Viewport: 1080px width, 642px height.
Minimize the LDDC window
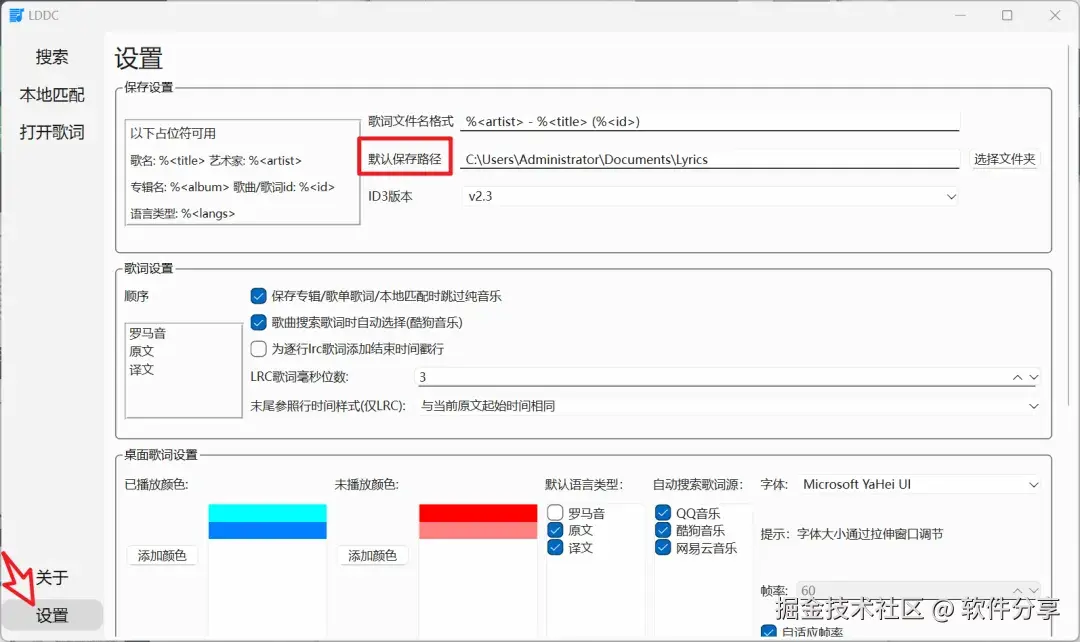(960, 15)
